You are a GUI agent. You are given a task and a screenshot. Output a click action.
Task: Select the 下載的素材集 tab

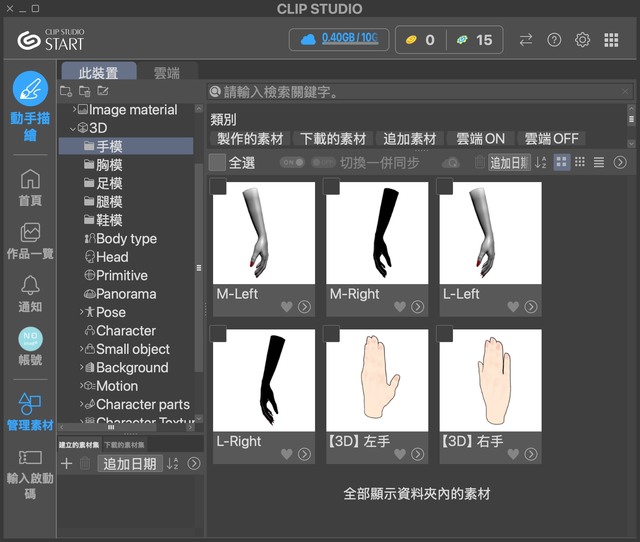click(124, 444)
